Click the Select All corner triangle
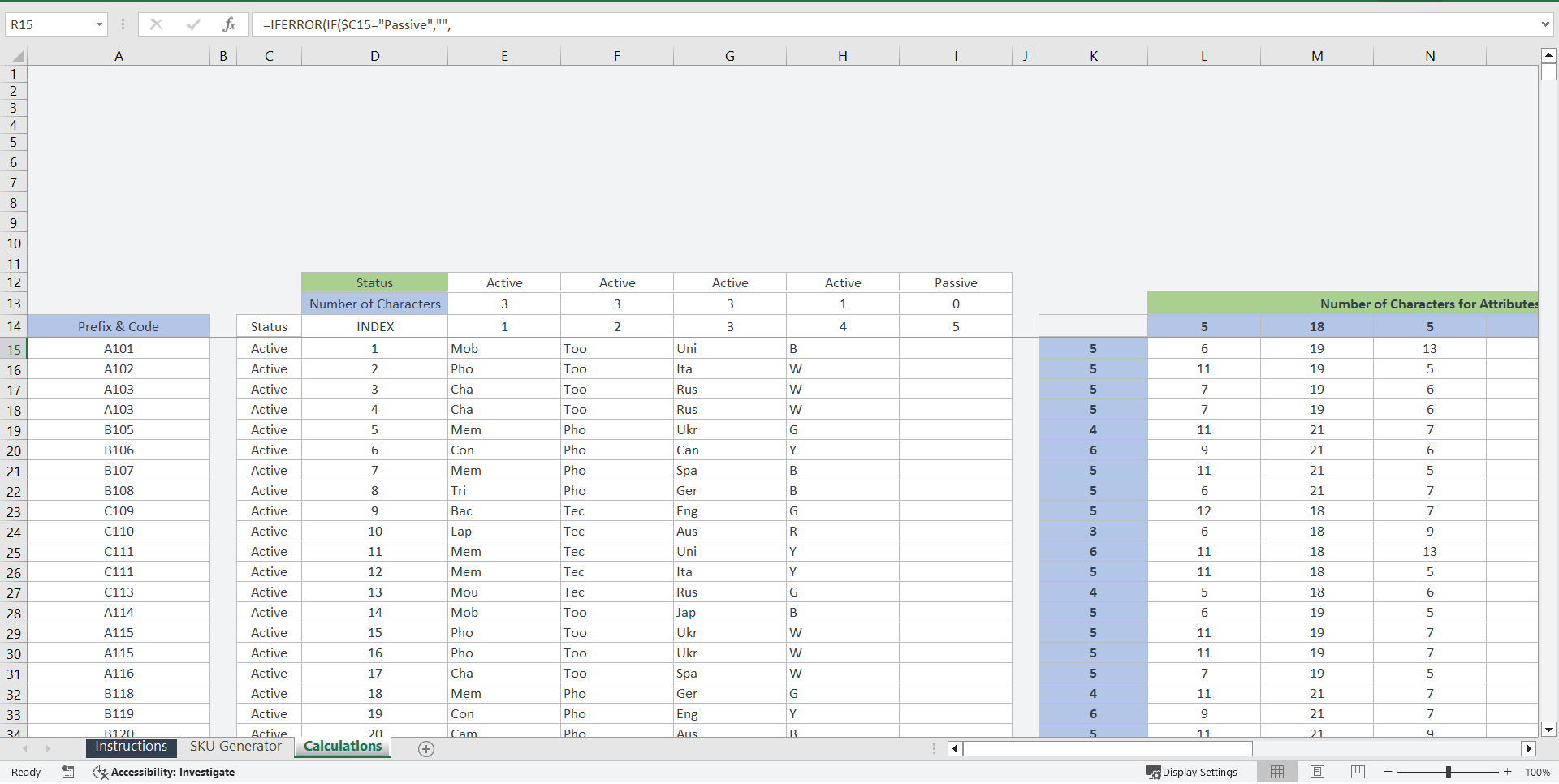This screenshot has height=784, width=1559. [16, 56]
